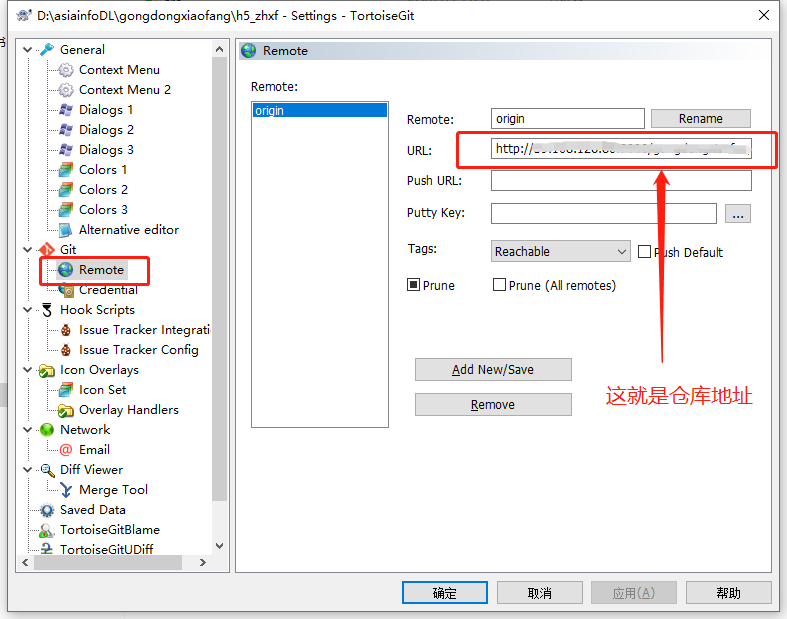Image resolution: width=787 pixels, height=619 pixels.
Task: Click the Merge Tool arrow icon
Action: click(66, 490)
